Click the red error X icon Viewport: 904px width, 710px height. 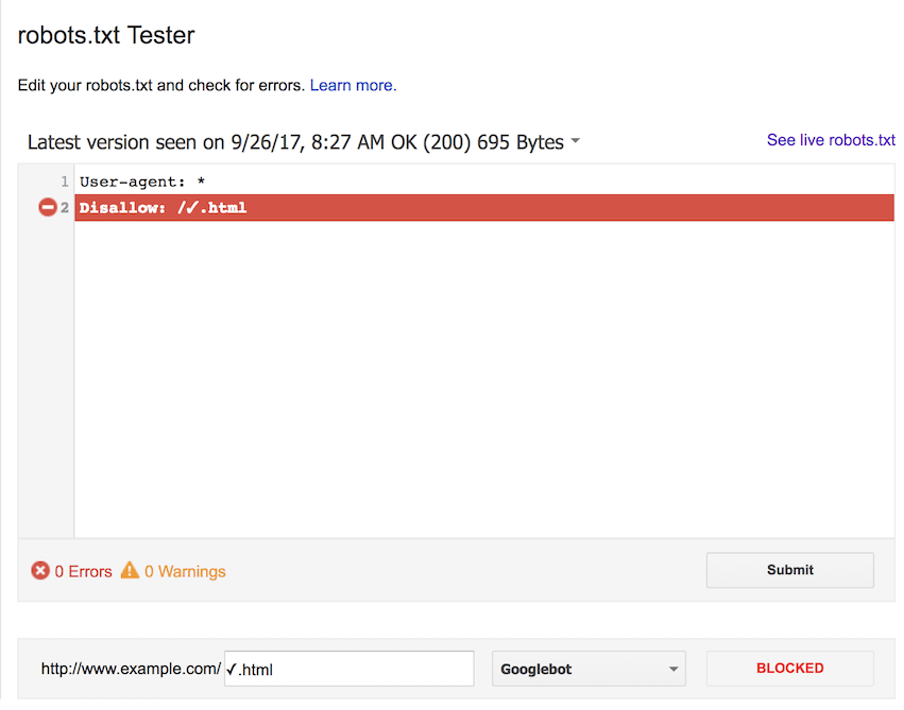click(x=40, y=571)
